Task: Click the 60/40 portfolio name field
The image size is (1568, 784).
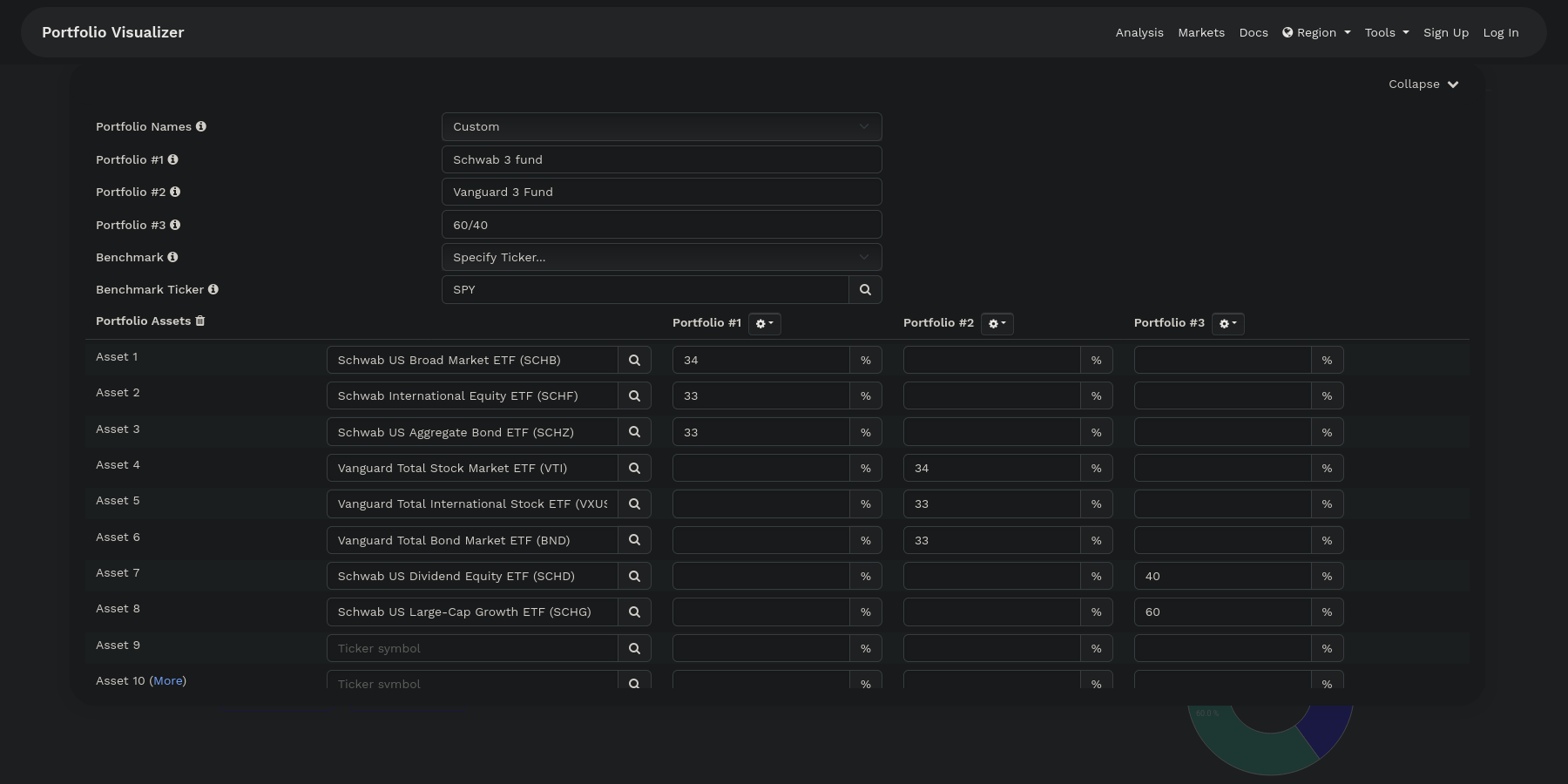Action: (662, 225)
